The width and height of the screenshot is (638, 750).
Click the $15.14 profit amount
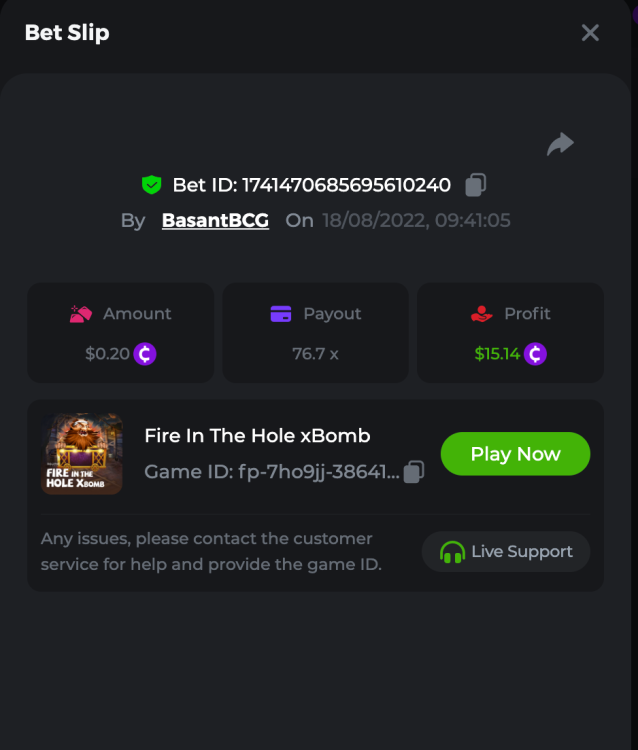[497, 354]
